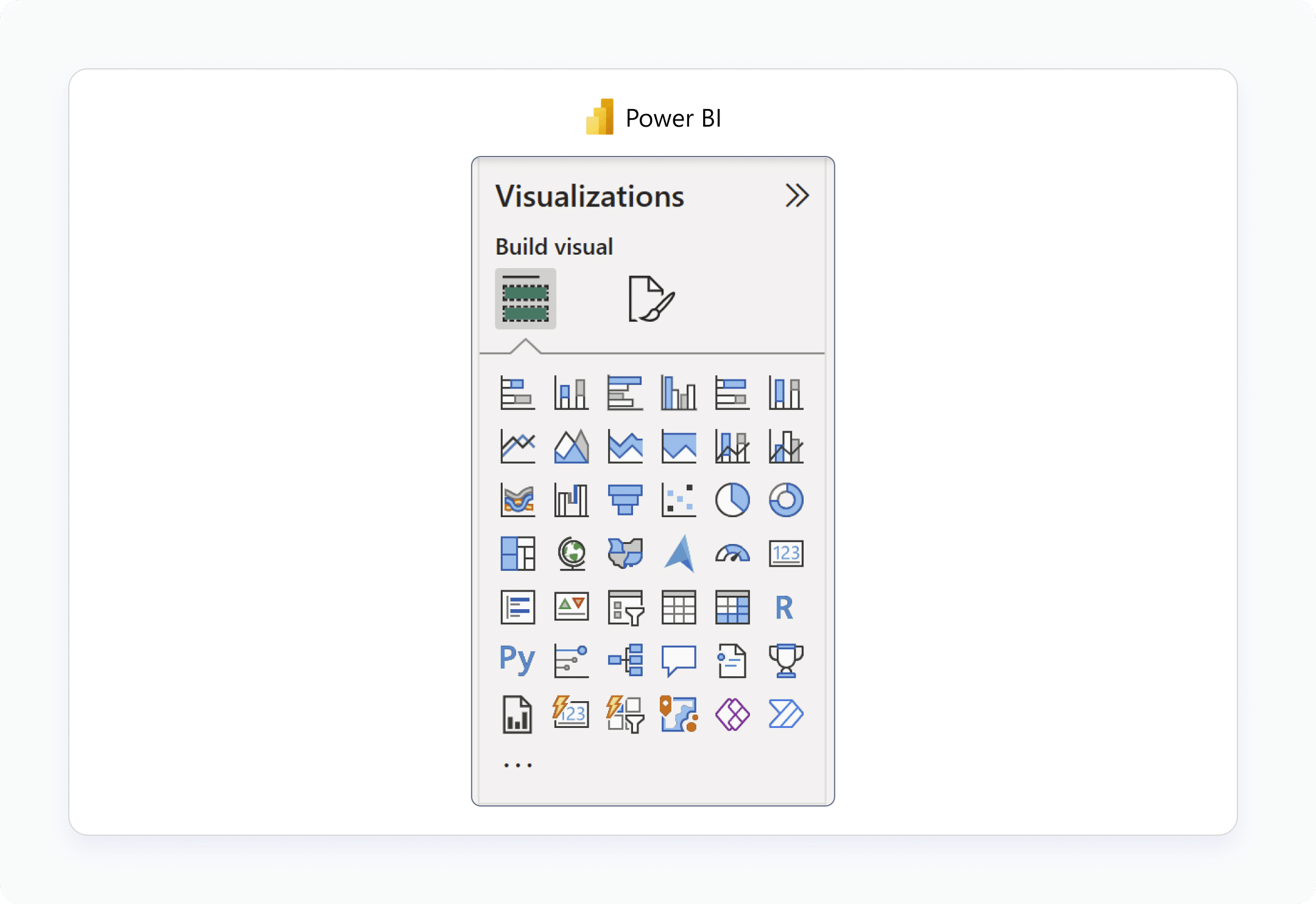The height and width of the screenshot is (904, 1316).
Task: Select the decomposition tree visual
Action: pyautogui.click(x=625, y=661)
